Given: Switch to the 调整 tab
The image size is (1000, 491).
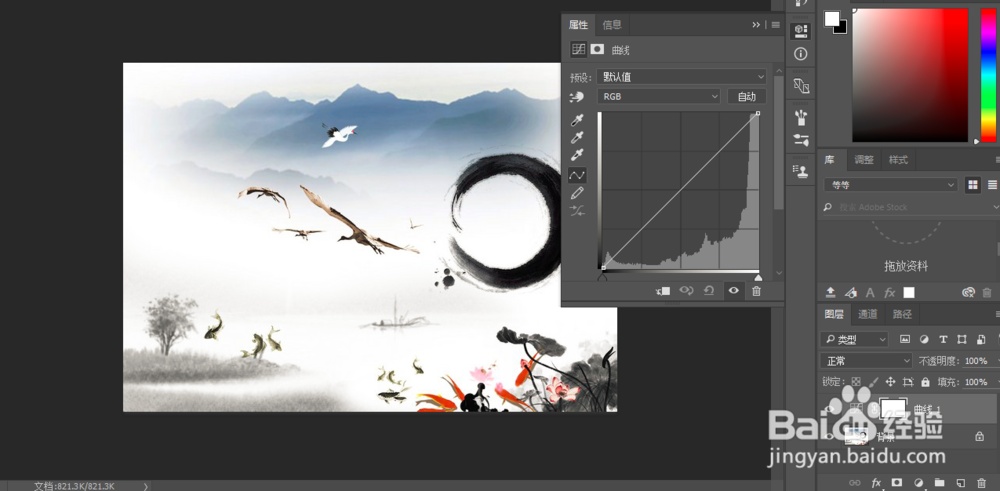Looking at the screenshot, I should point(864,159).
